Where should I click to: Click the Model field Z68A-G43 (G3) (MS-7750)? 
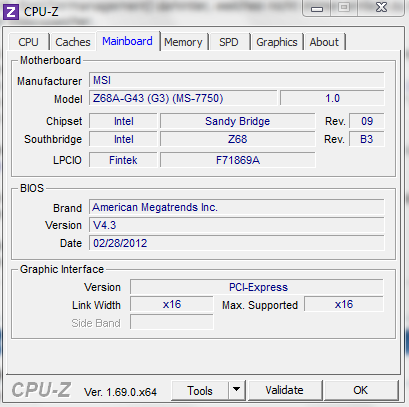[183, 98]
